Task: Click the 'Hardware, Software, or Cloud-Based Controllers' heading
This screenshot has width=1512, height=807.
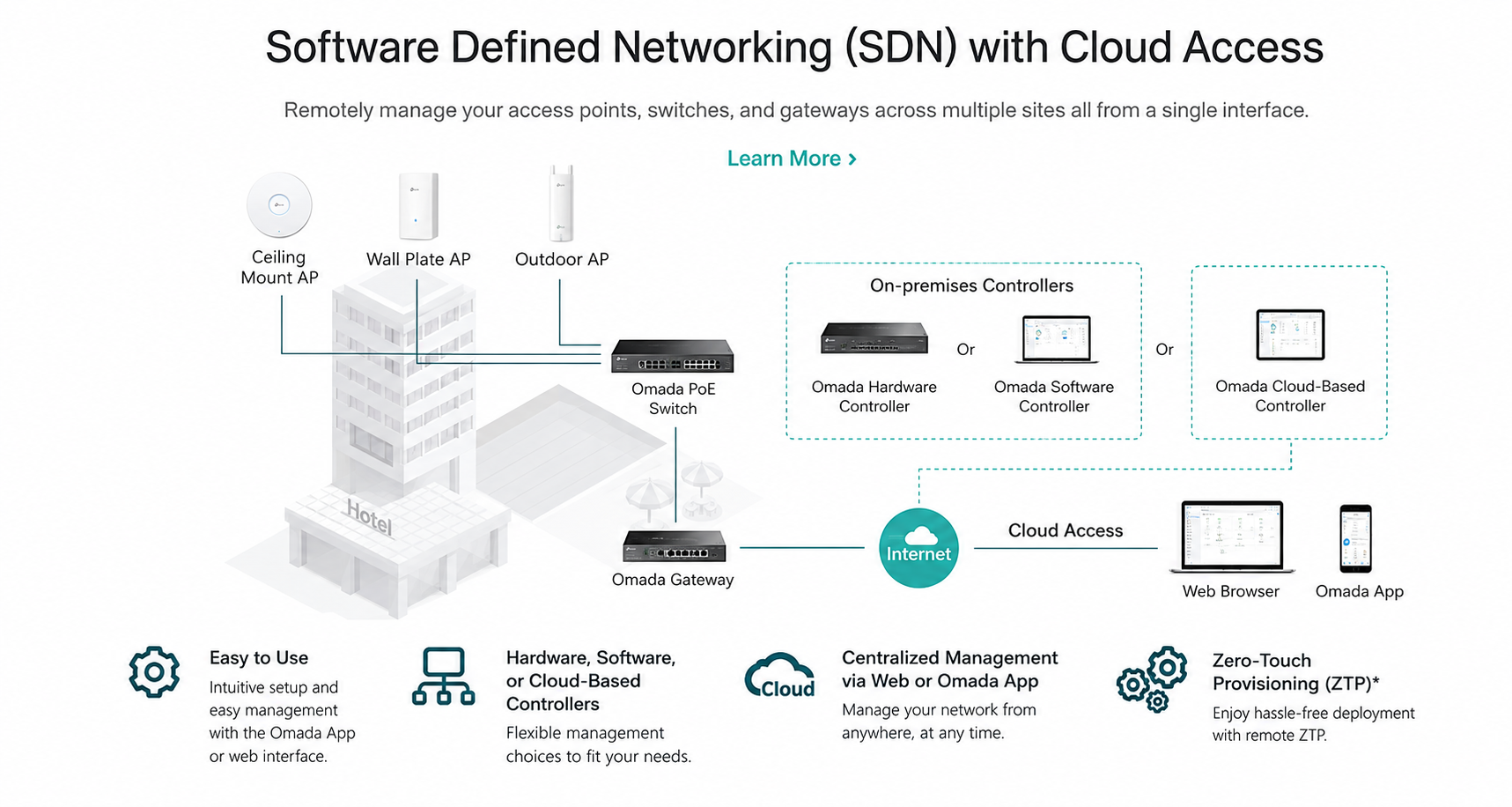Action: [x=591, y=681]
